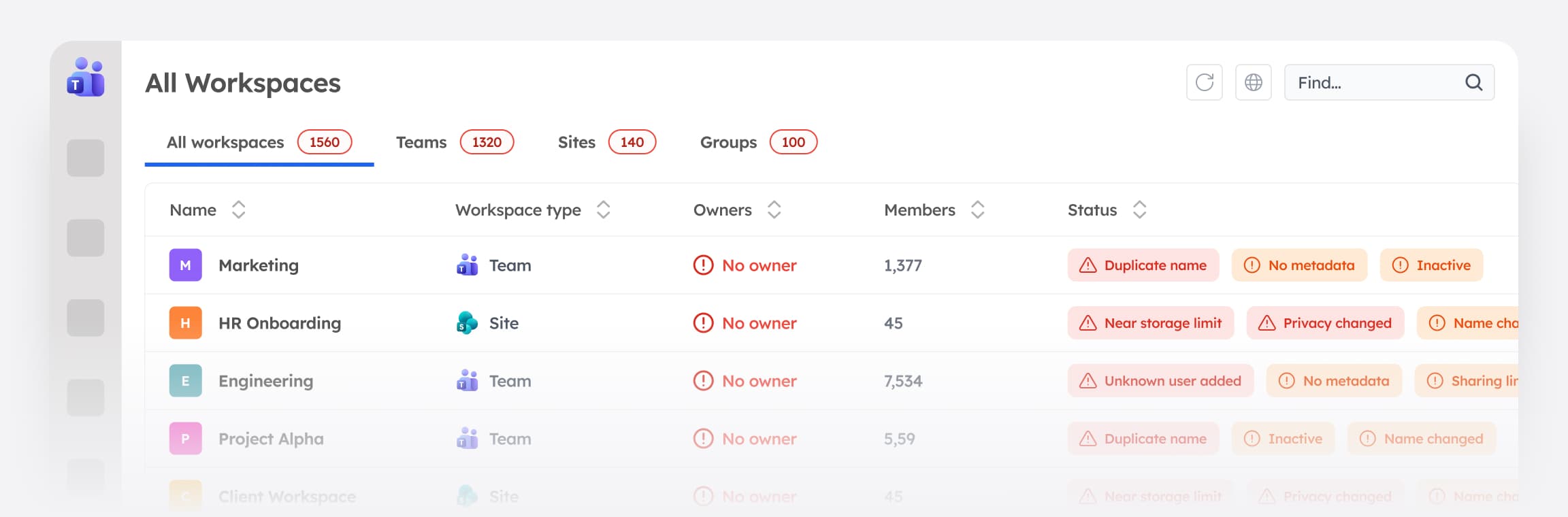Click the Near storage limit status tag
The image size is (1568, 517).
pyautogui.click(x=1151, y=323)
